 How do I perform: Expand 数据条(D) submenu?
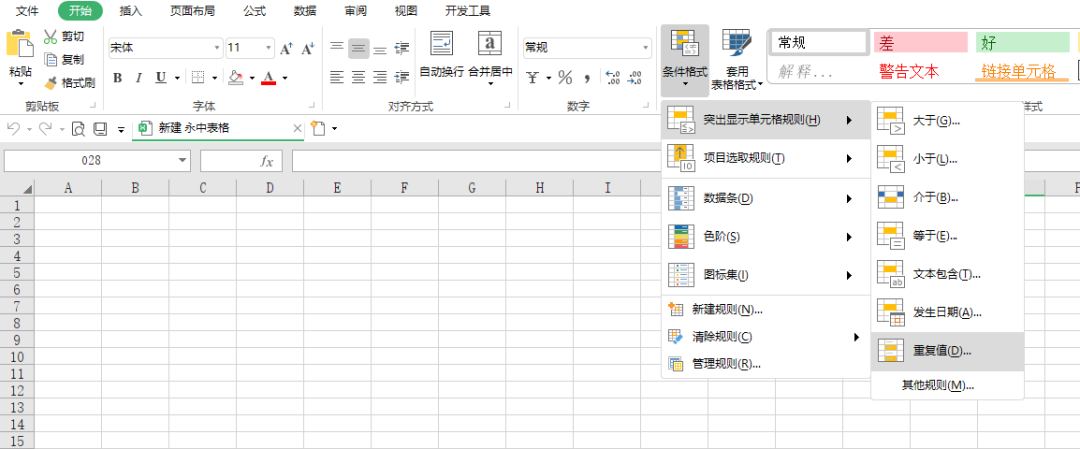click(x=766, y=198)
